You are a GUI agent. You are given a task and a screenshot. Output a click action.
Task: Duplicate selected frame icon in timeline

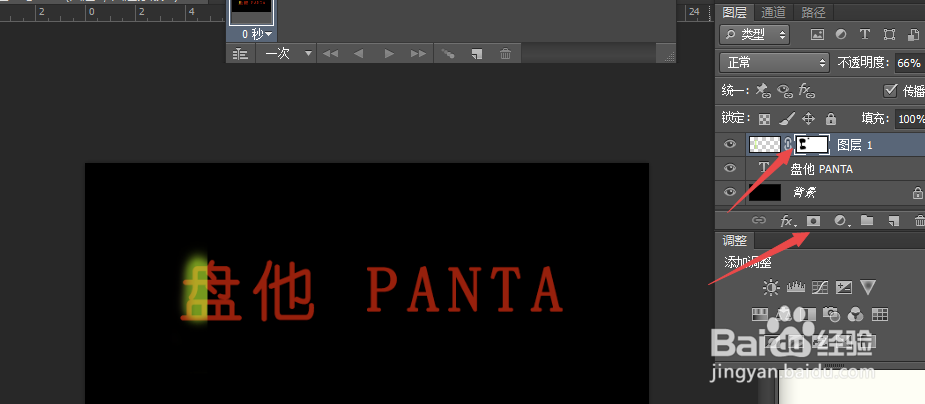(x=477, y=54)
